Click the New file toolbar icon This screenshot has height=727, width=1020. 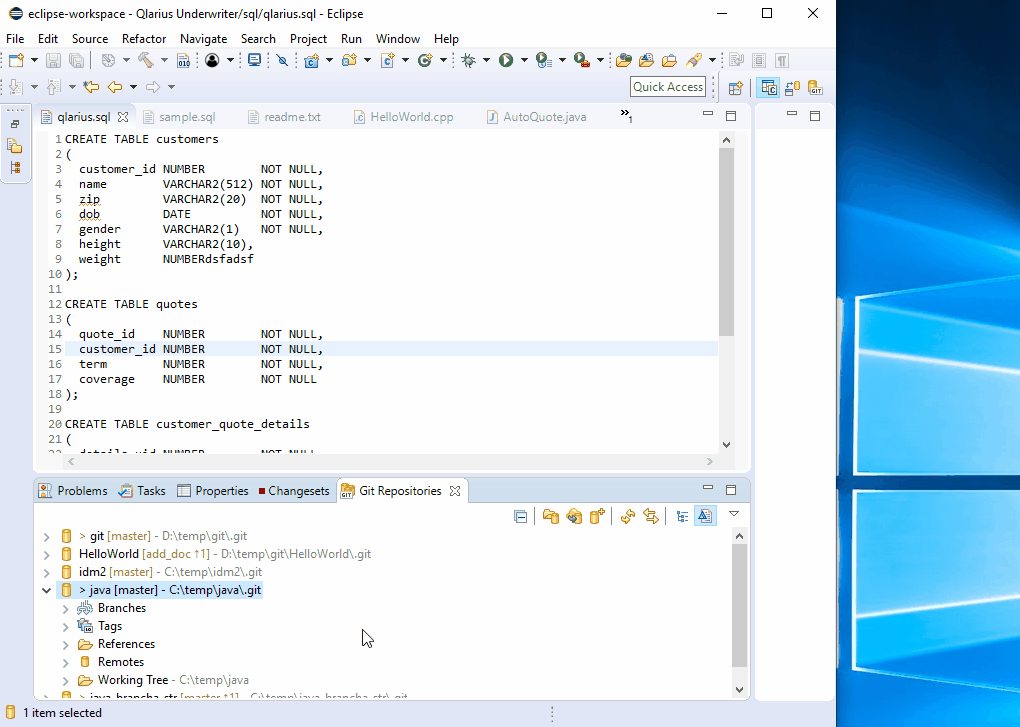click(x=16, y=60)
